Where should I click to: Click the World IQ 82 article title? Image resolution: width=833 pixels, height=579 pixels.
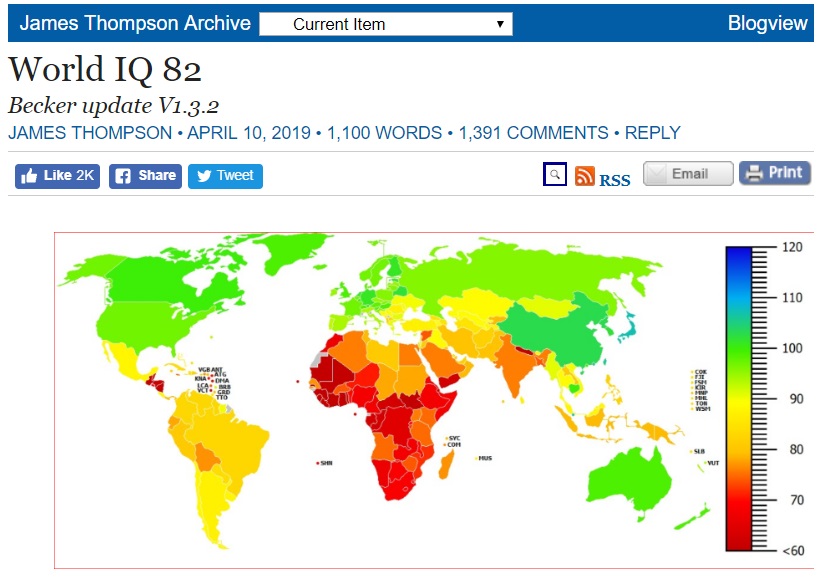105,69
